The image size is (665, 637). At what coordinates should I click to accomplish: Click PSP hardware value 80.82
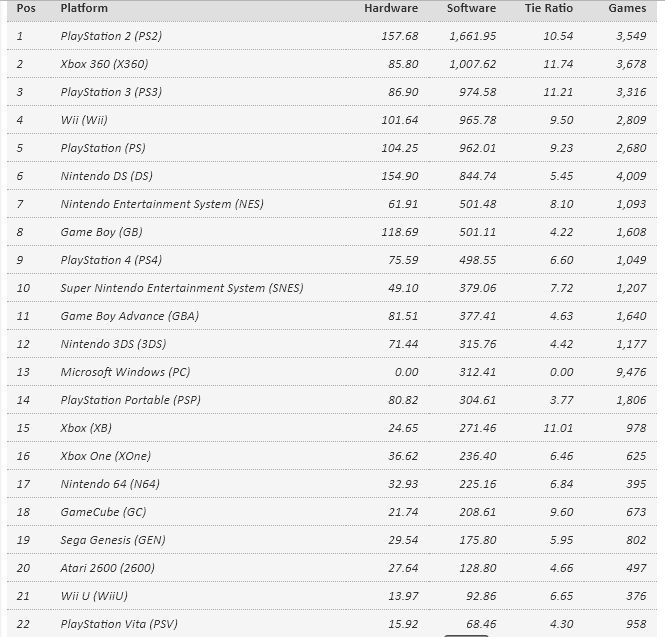403,400
